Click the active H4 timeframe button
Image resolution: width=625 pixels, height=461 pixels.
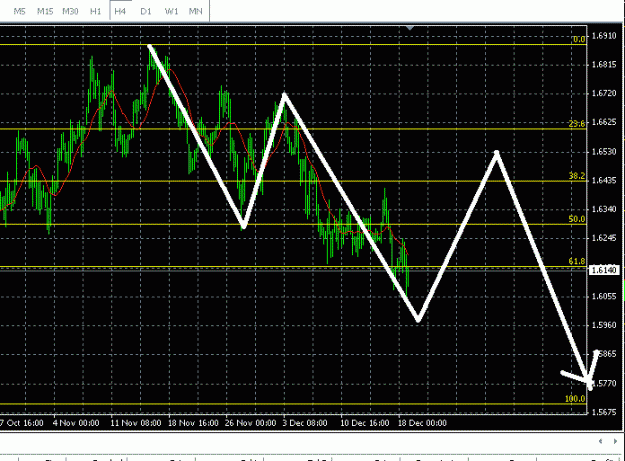point(120,11)
